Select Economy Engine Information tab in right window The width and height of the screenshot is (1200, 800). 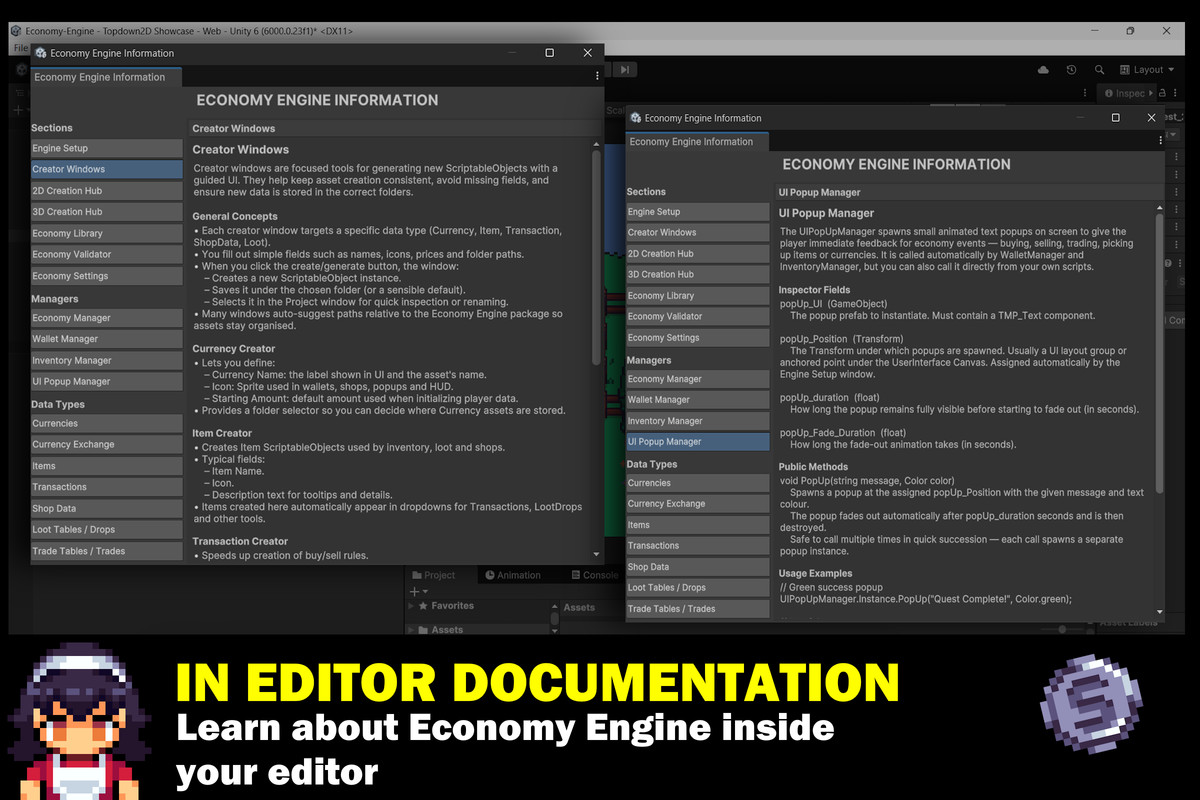click(697, 142)
